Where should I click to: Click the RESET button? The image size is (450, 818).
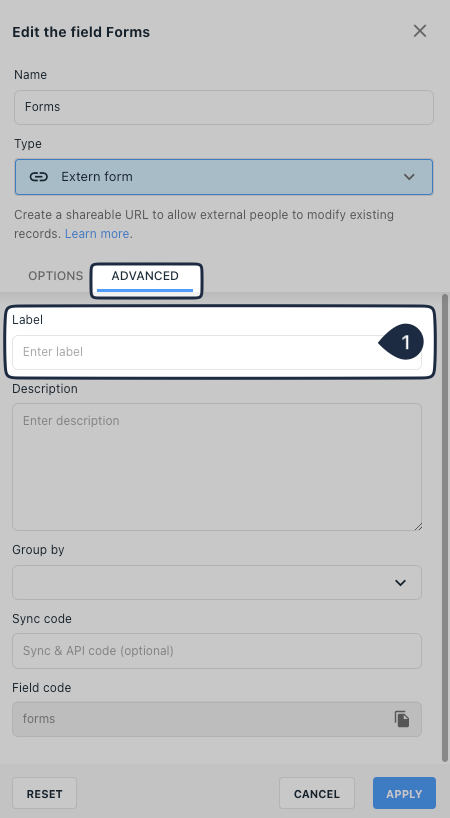click(x=44, y=793)
